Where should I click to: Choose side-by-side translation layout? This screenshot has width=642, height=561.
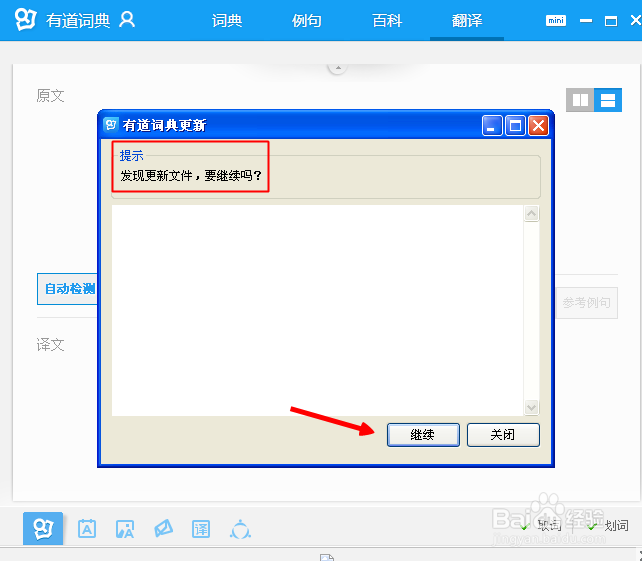click(580, 100)
